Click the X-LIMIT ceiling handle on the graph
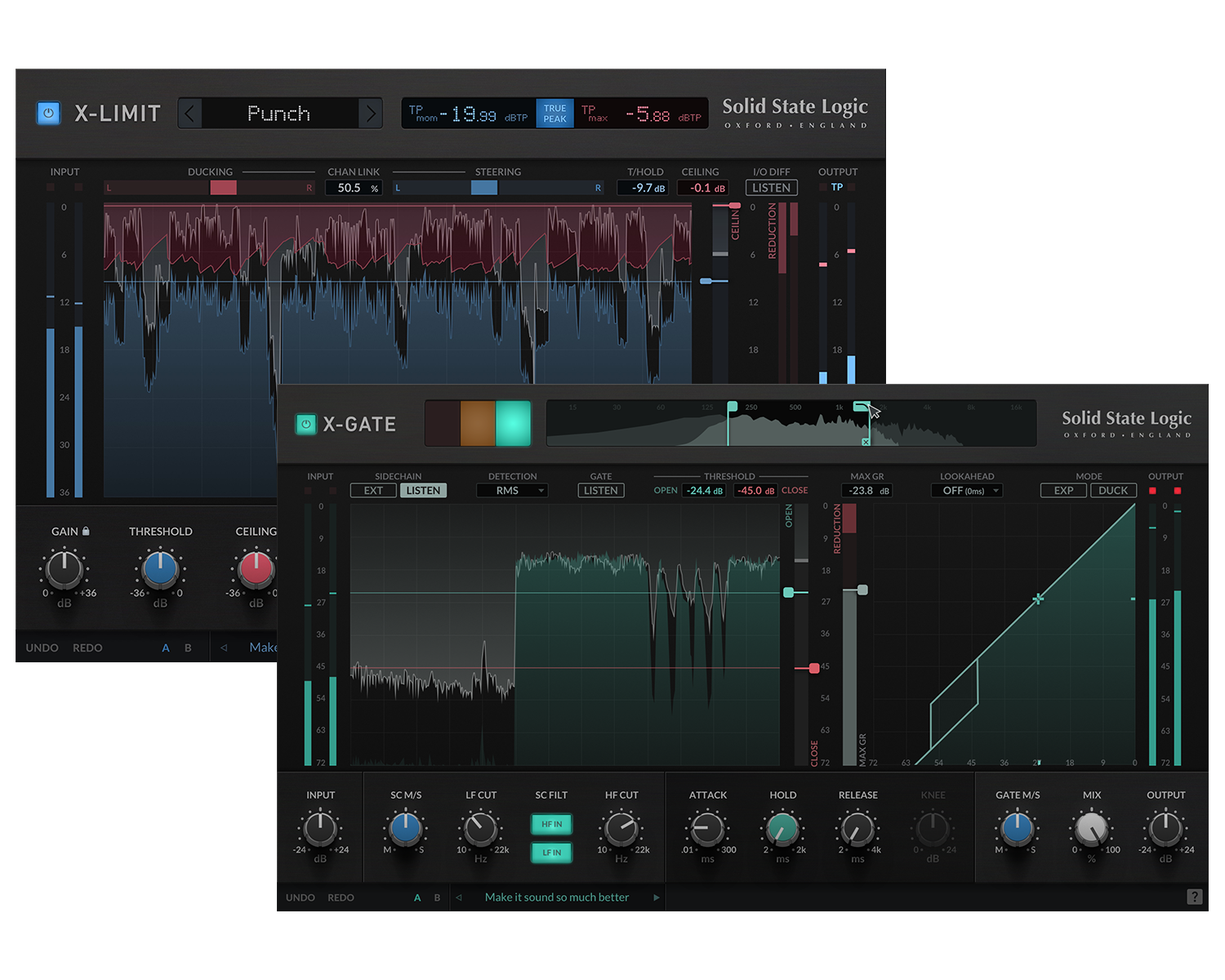 pos(734,206)
